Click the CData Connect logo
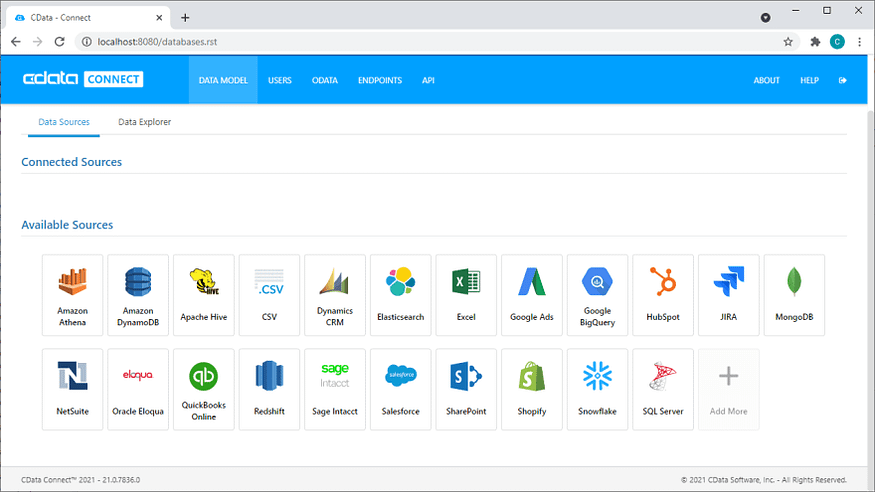The width and height of the screenshot is (875, 492). tap(83, 79)
